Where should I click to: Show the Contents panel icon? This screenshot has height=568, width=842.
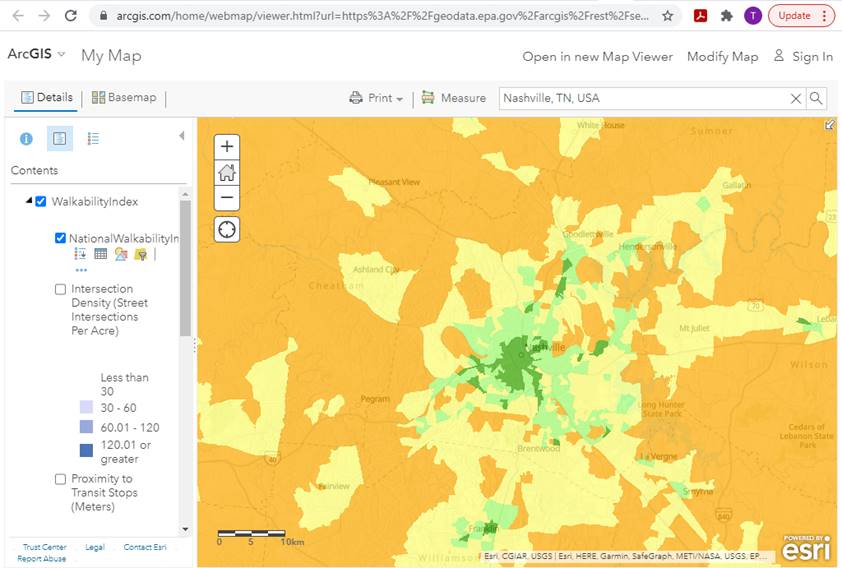pos(60,139)
